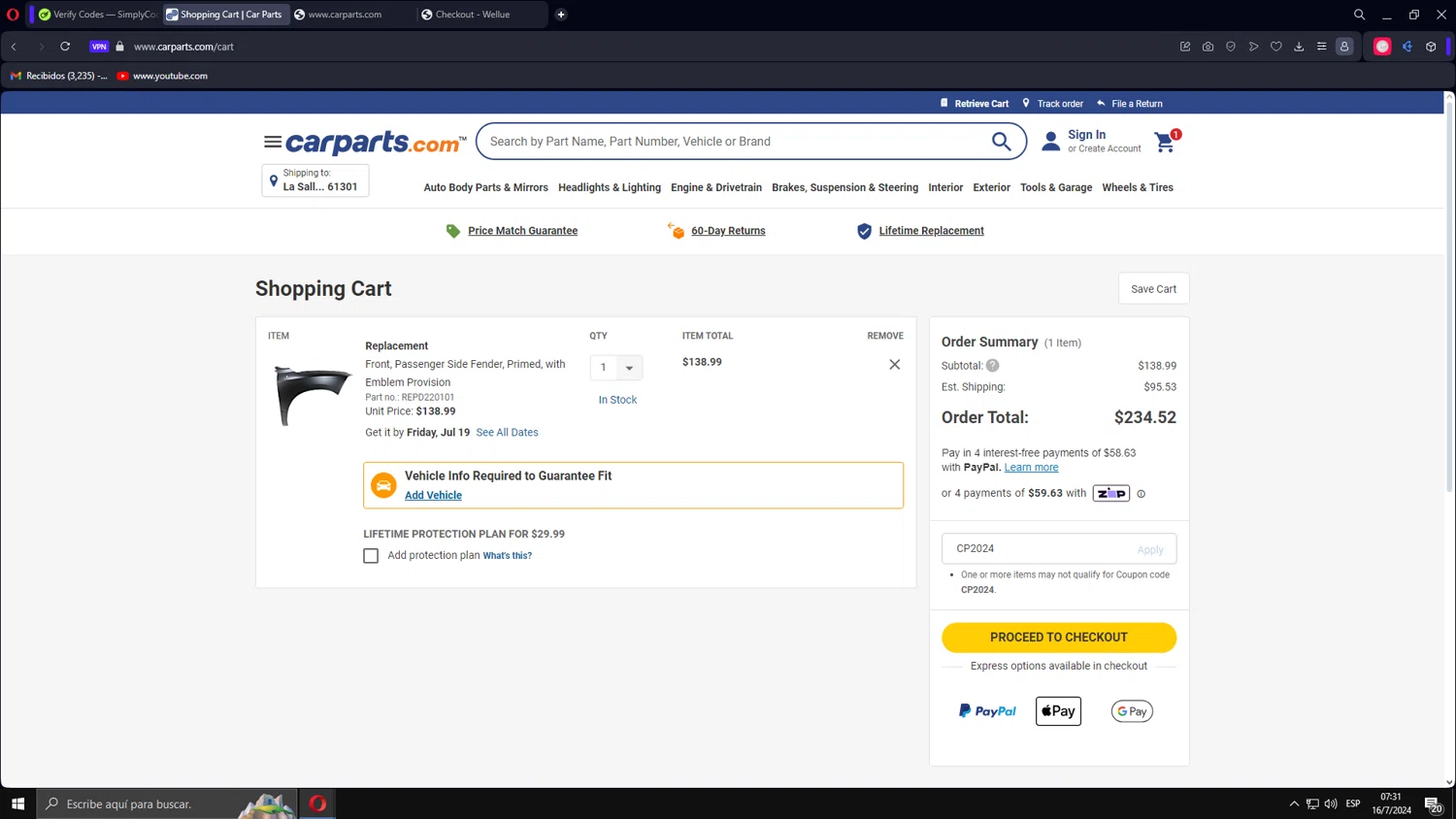Open Brakes, Suspension & Steering menu

pos(844,188)
